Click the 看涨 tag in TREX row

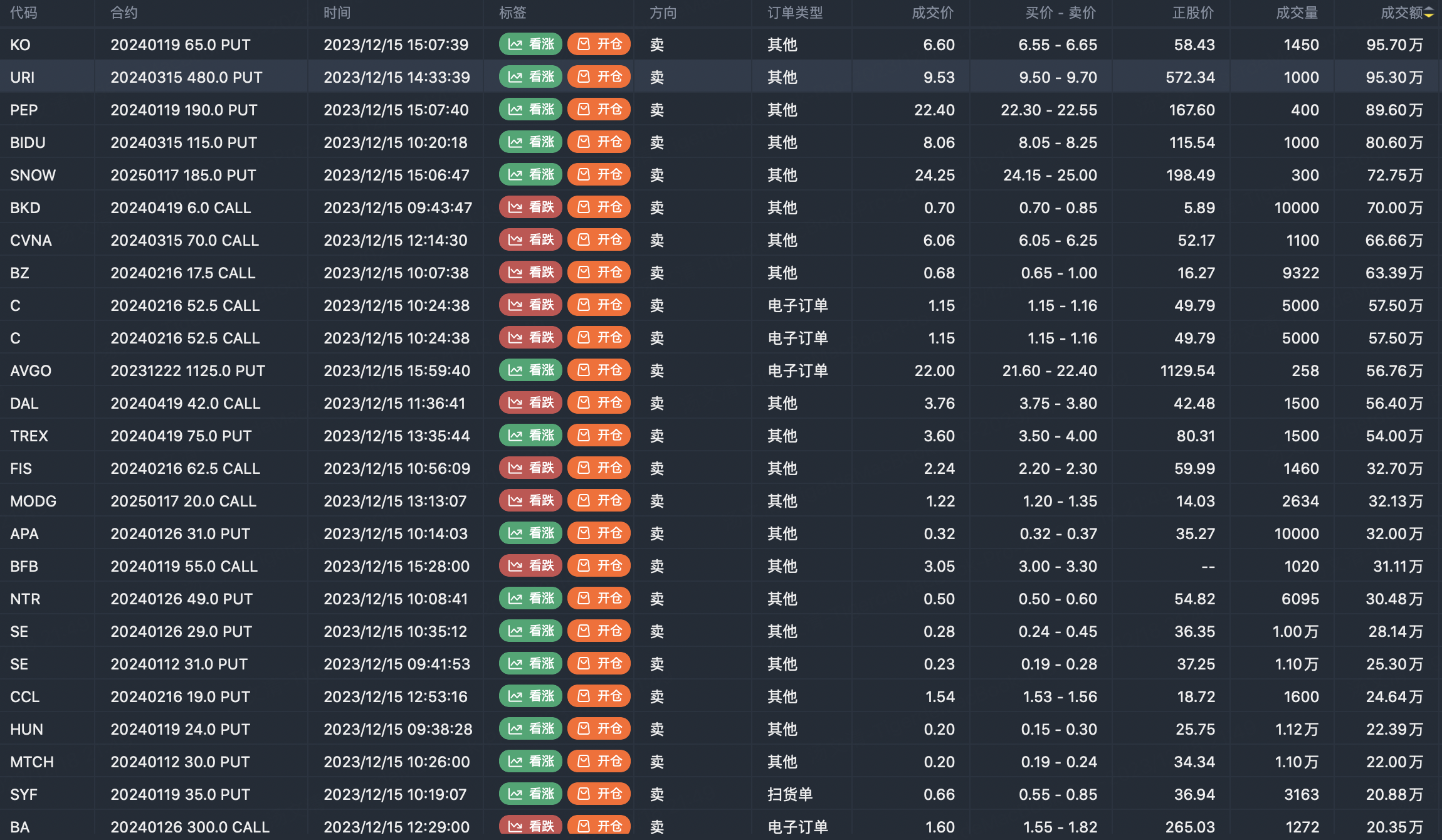tap(530, 436)
